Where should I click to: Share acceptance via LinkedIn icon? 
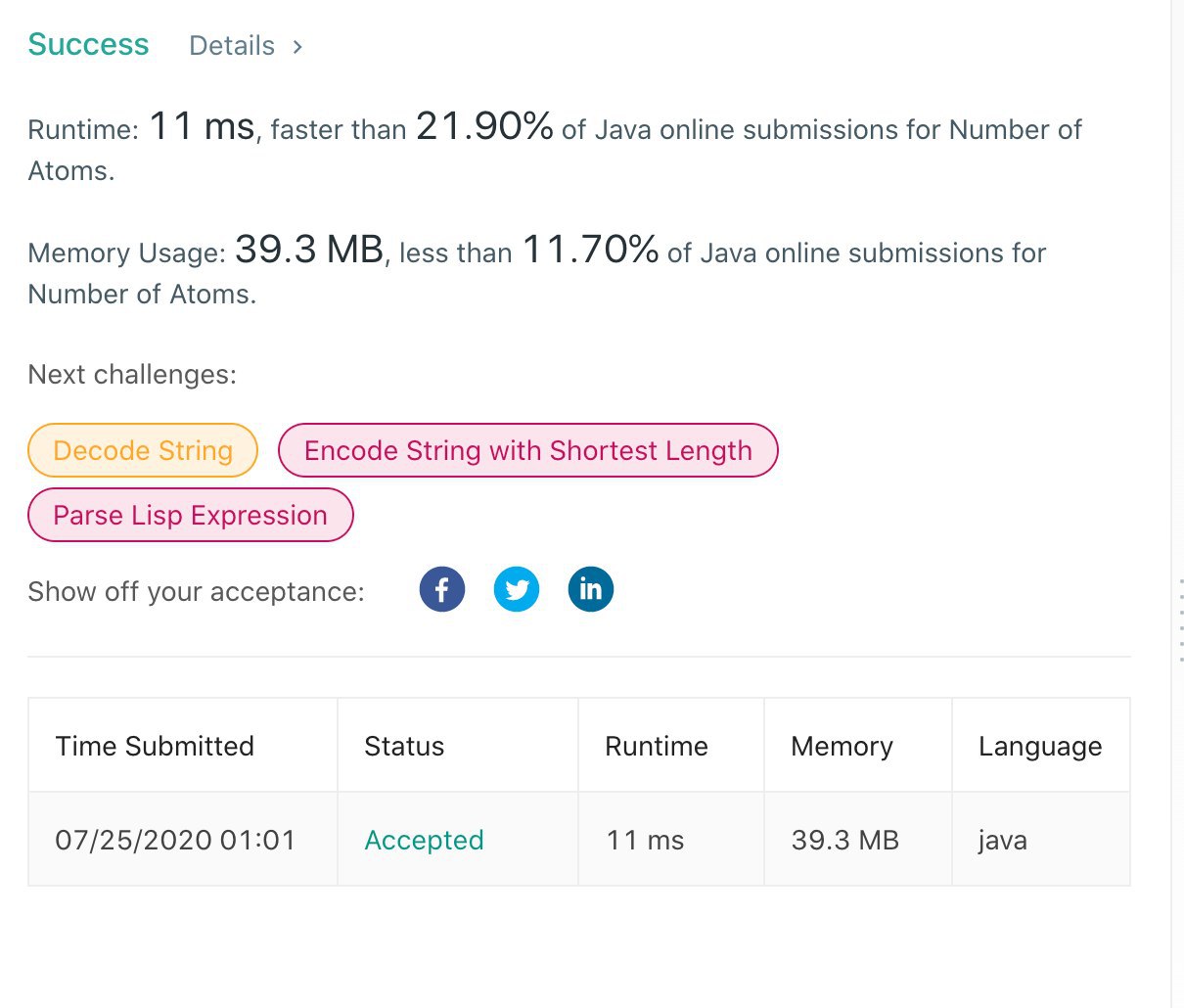click(591, 589)
